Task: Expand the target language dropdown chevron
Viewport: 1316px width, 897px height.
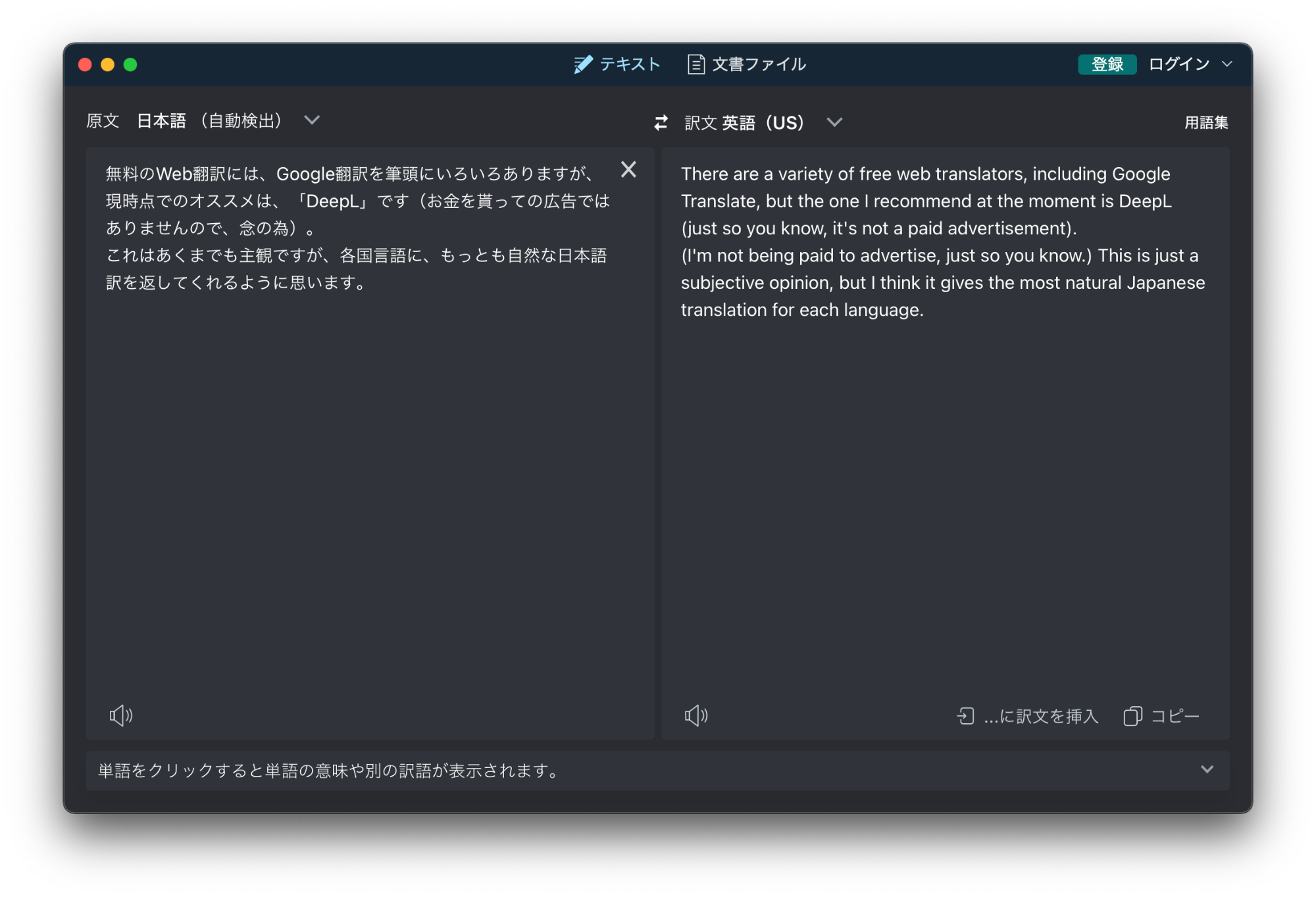Action: [834, 122]
